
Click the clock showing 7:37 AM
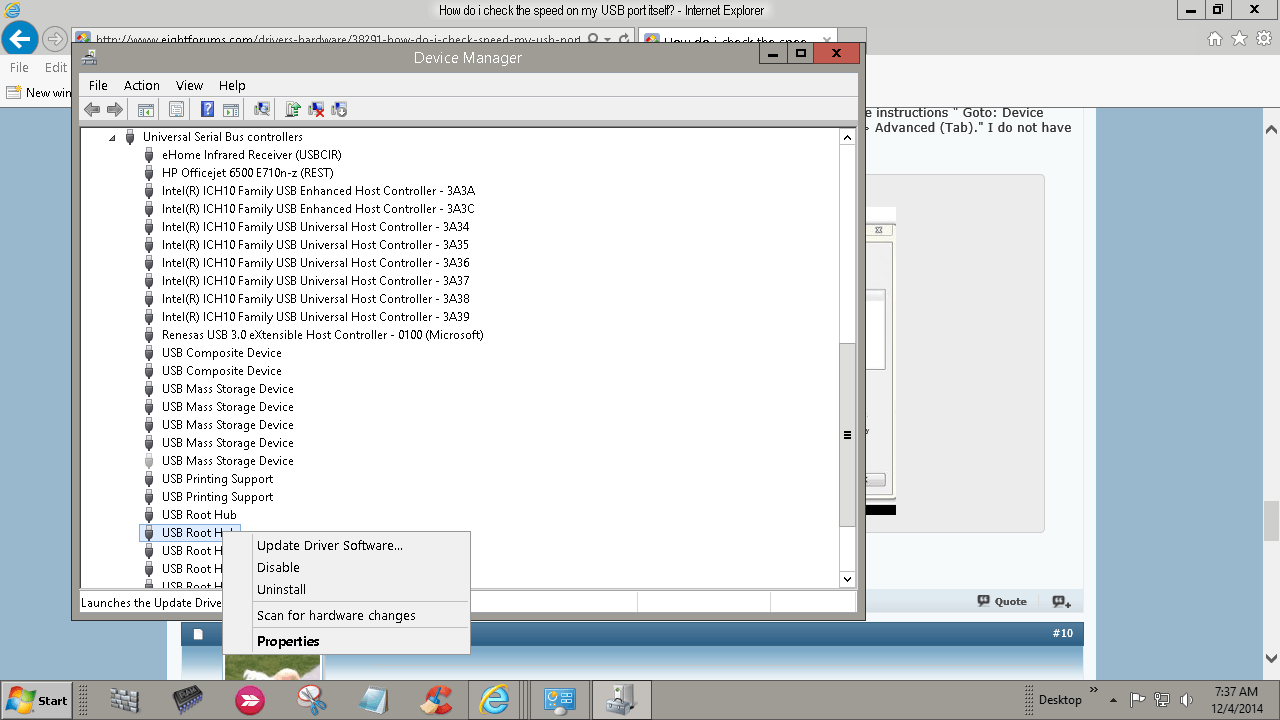[1237, 692]
